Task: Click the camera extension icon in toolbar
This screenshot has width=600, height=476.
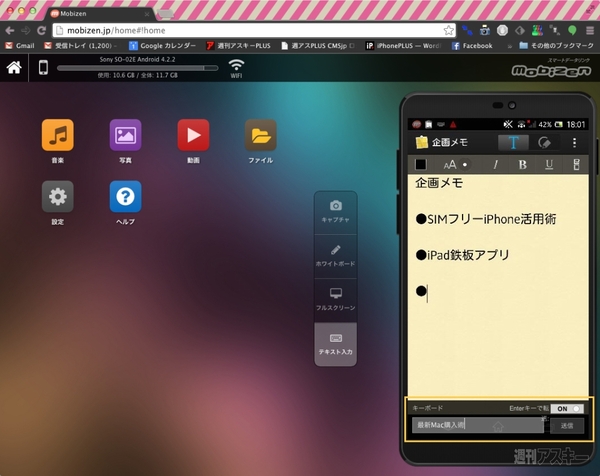Action: click(x=485, y=30)
